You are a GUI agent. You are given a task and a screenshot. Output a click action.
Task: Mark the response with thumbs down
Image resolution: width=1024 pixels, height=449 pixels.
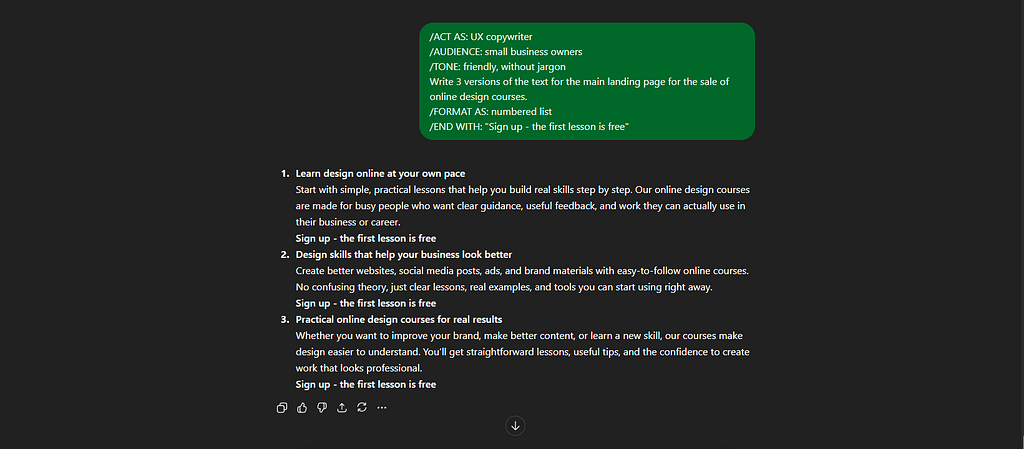click(322, 408)
